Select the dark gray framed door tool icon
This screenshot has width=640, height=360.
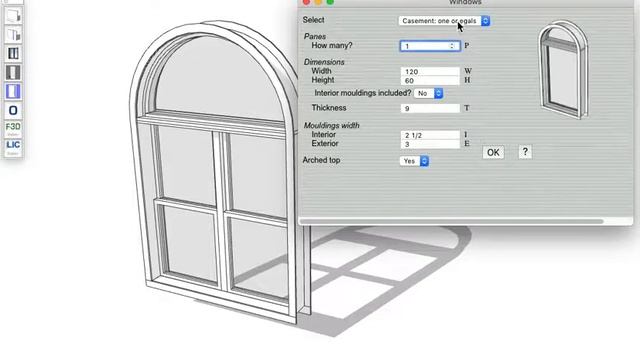click(13, 72)
